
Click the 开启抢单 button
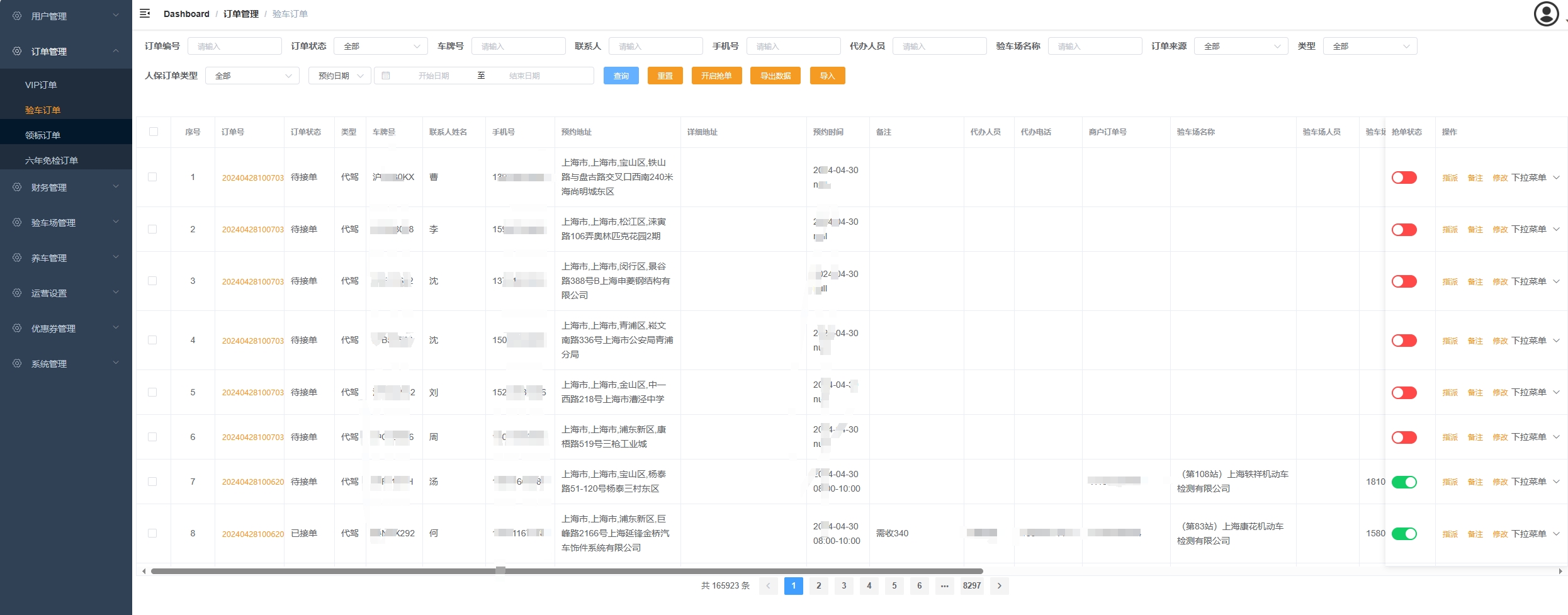click(716, 76)
